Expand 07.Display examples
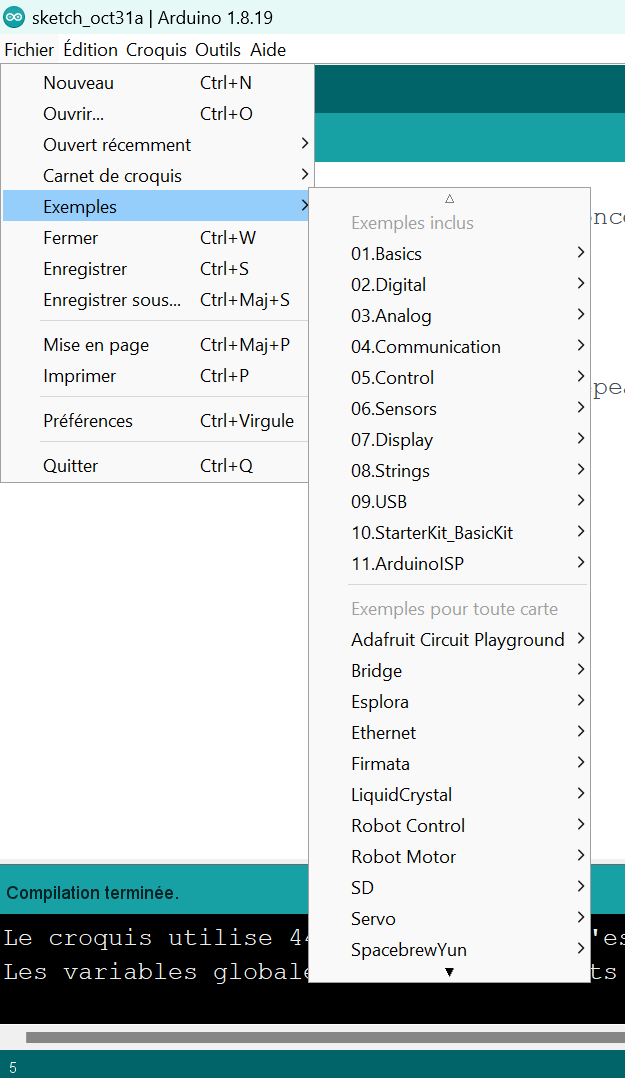The image size is (625, 1078). [450, 439]
